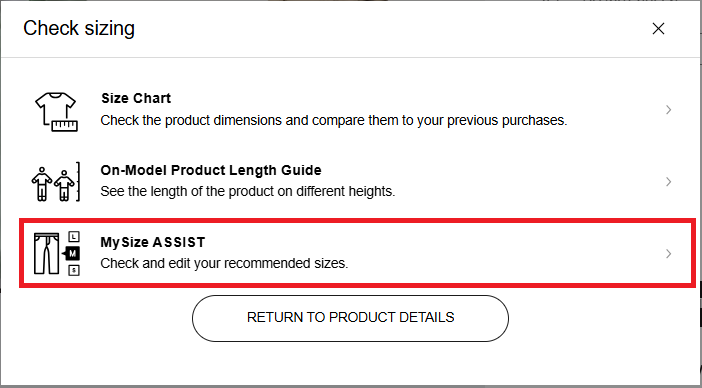Screen dimensions: 702x388
Task: Expand the Size Chart row chevron
Action: 668,110
